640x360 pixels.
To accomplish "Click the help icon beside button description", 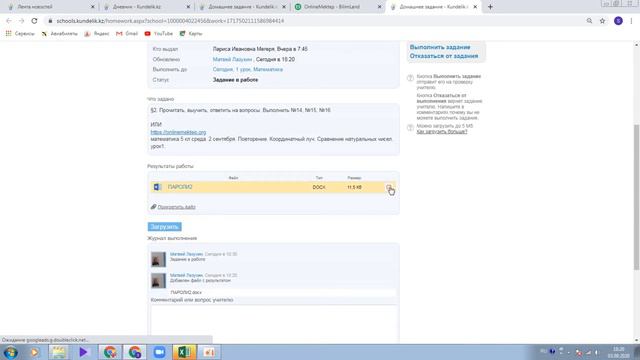I will 410,78.
